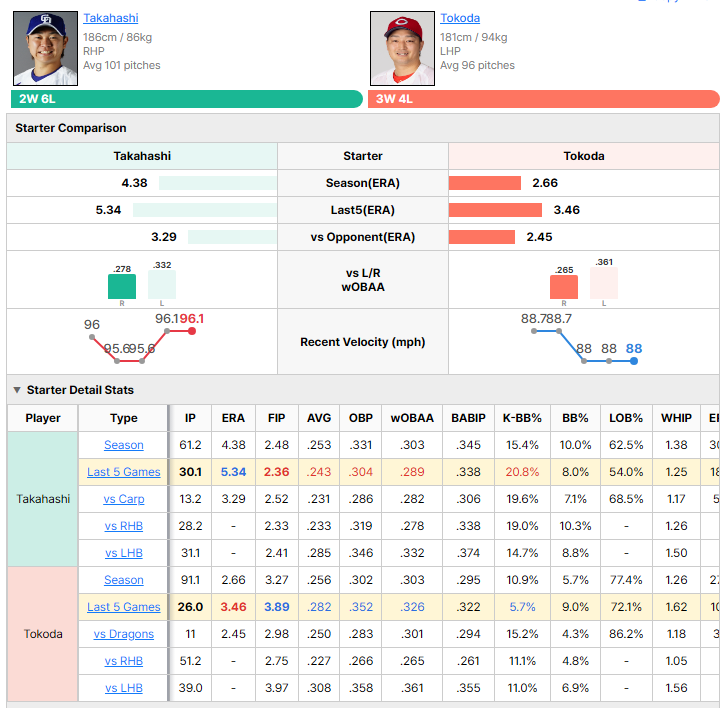Open Takahashi's Last 5 Games link
Image resolution: width=726 pixels, height=708 pixels.
pos(124,472)
